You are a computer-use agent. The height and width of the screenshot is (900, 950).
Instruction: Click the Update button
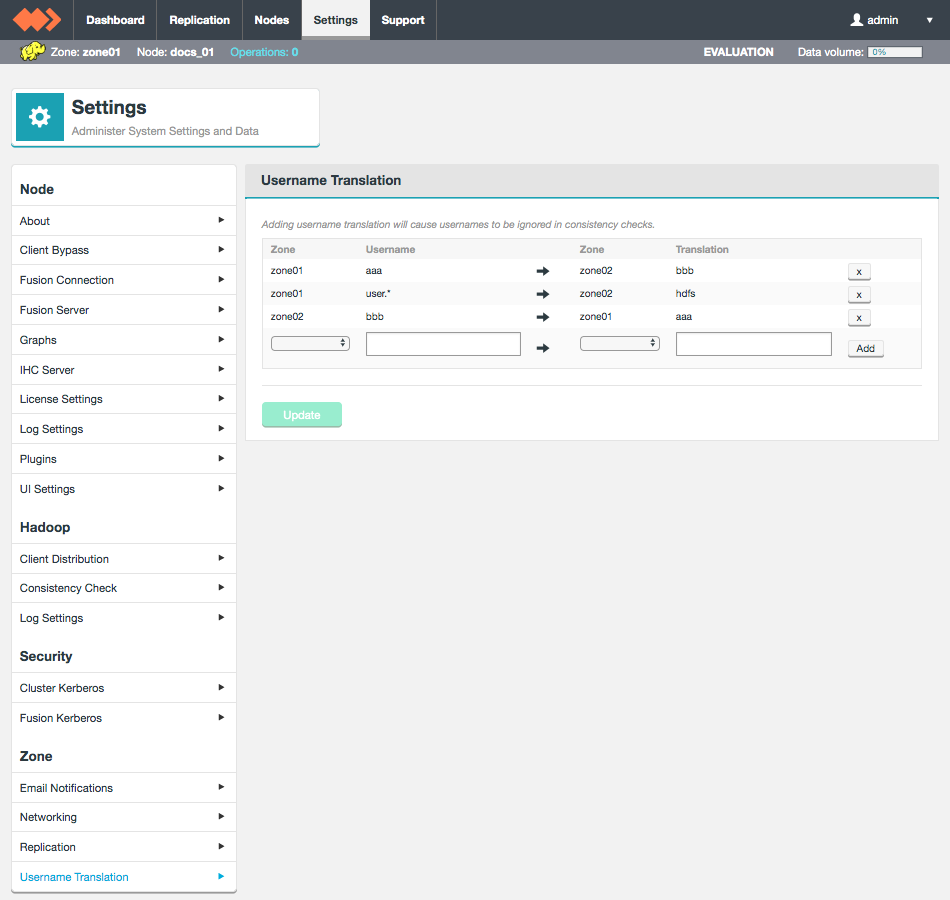coord(302,415)
